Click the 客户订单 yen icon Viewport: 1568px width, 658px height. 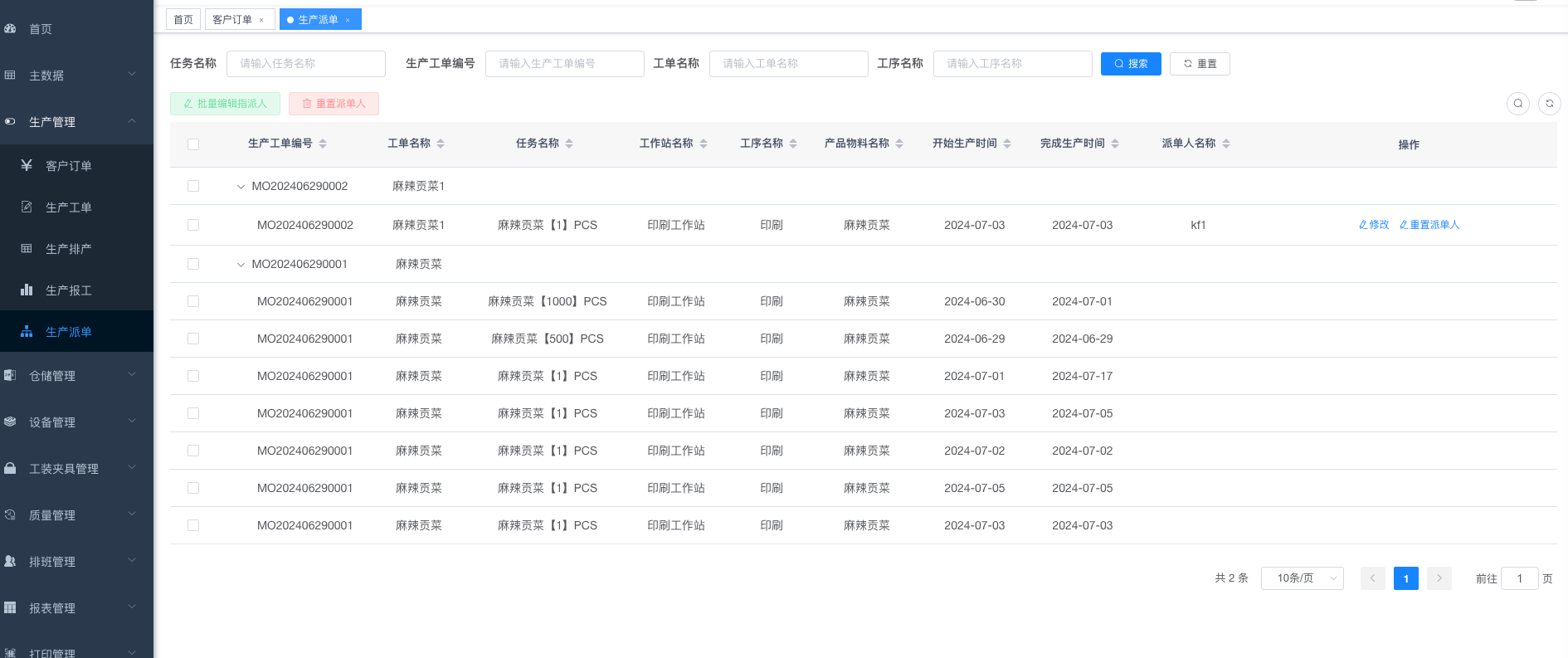(27, 165)
